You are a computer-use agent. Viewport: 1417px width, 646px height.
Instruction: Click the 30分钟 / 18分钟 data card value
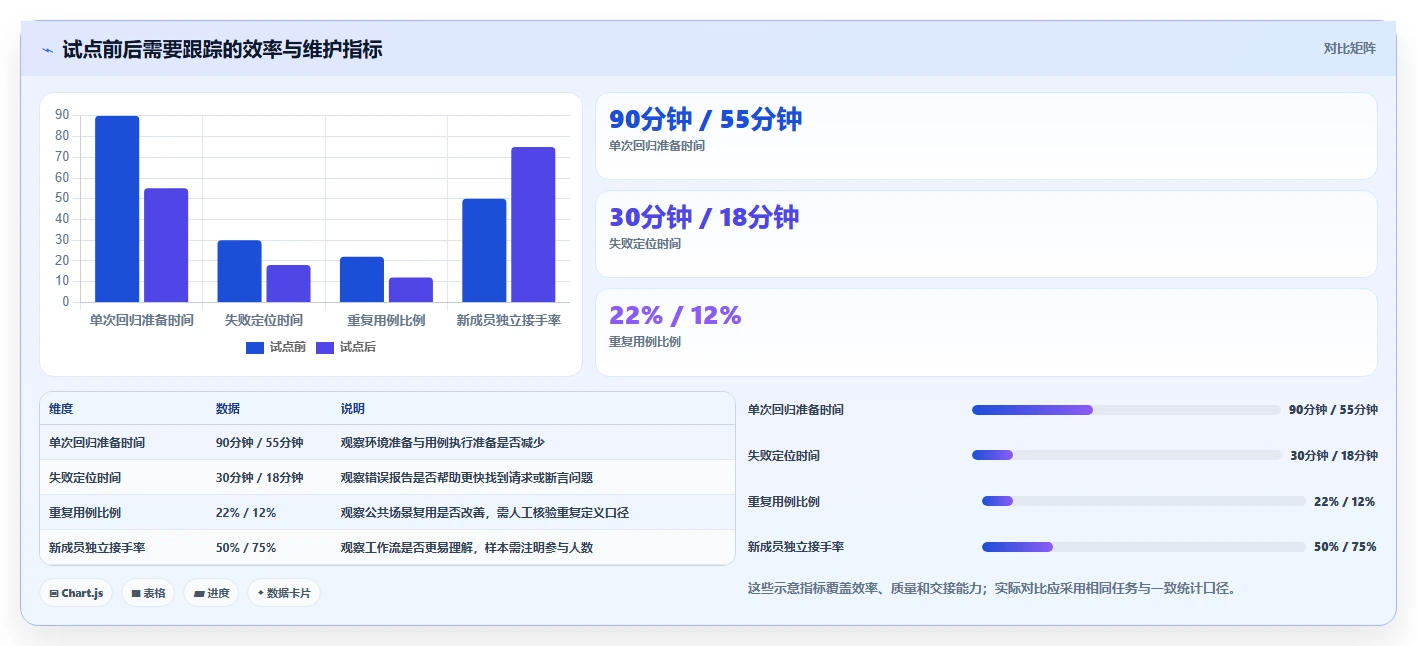click(704, 217)
